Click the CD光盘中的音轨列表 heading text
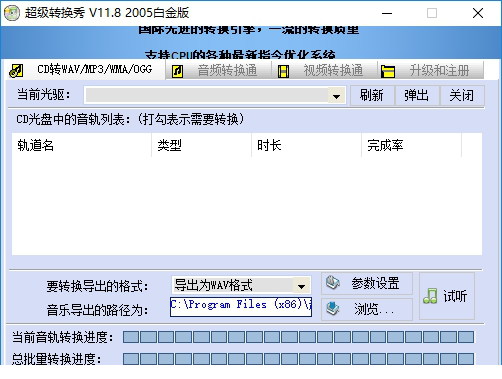Image resolution: width=502 pixels, height=379 pixels. [x=130, y=119]
